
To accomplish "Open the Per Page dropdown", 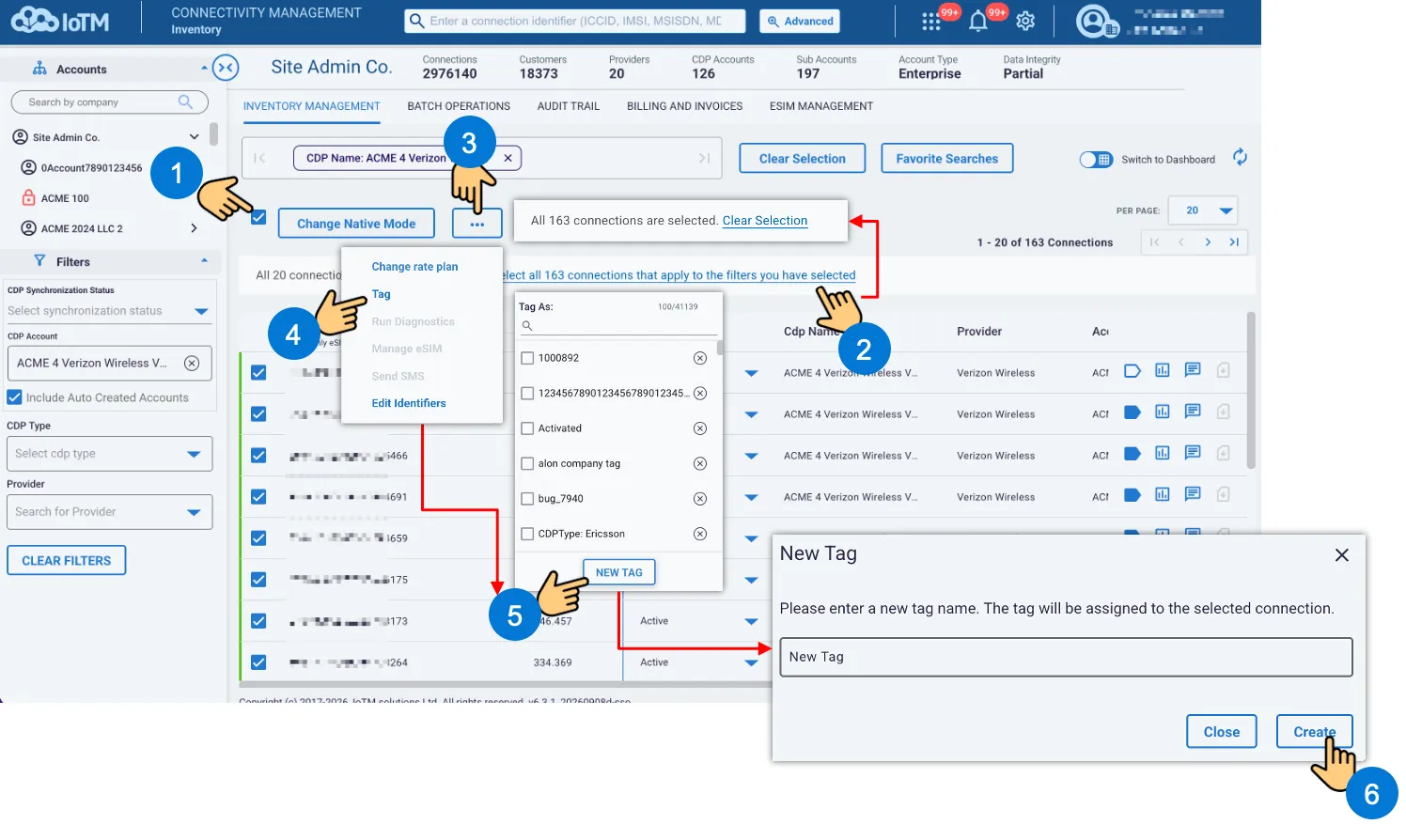I will click(x=1203, y=210).
